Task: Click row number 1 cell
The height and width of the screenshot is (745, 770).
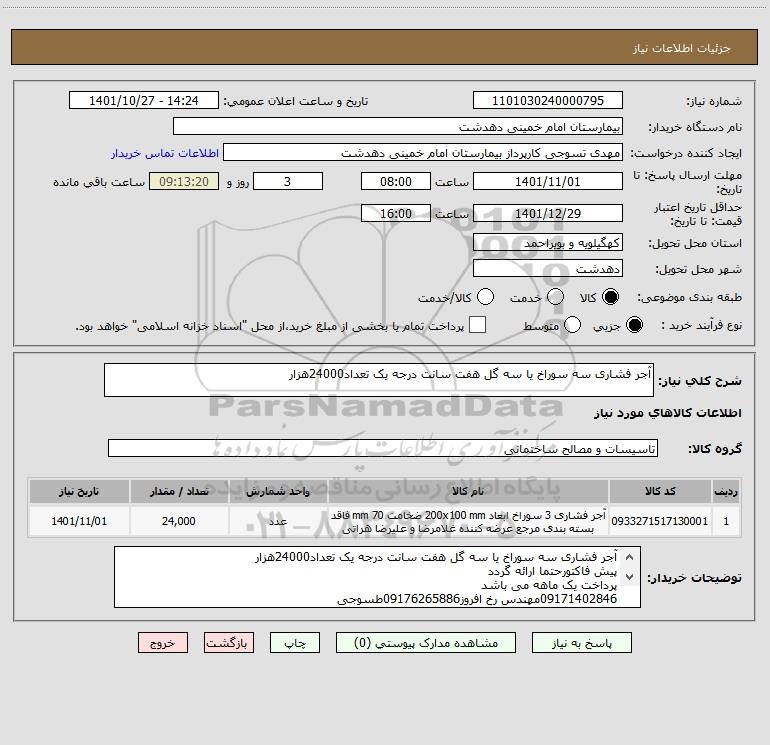Action: (726, 521)
